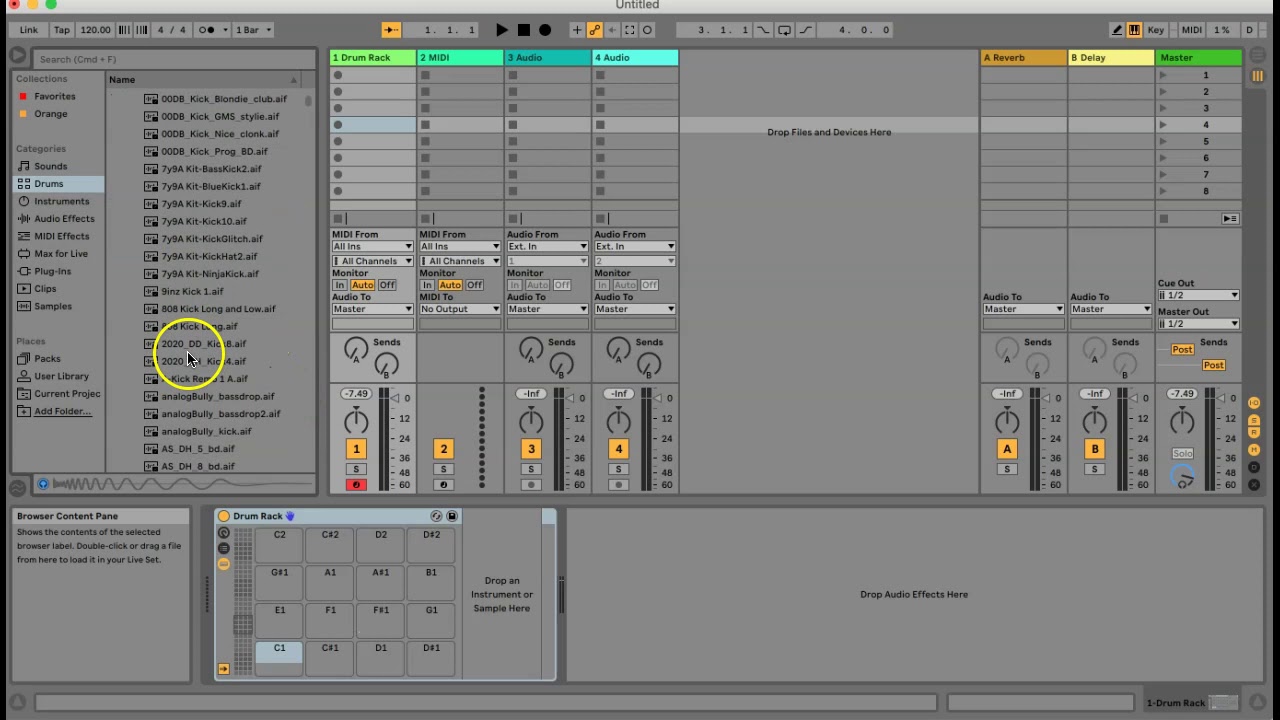The image size is (1280, 720).
Task: Toggle track 1 activator button
Action: click(x=356, y=450)
